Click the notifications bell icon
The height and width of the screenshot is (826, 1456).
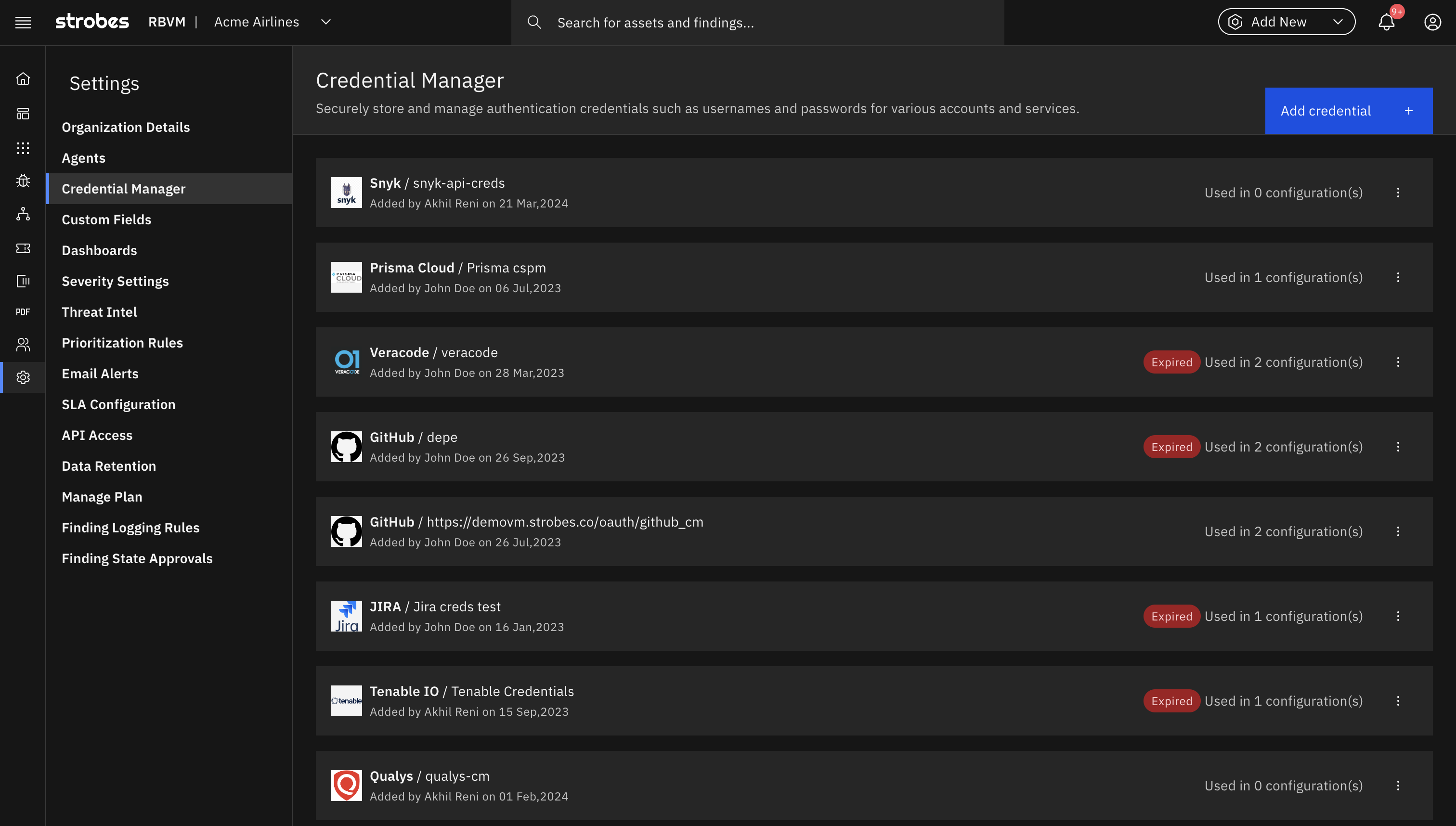1386,23
